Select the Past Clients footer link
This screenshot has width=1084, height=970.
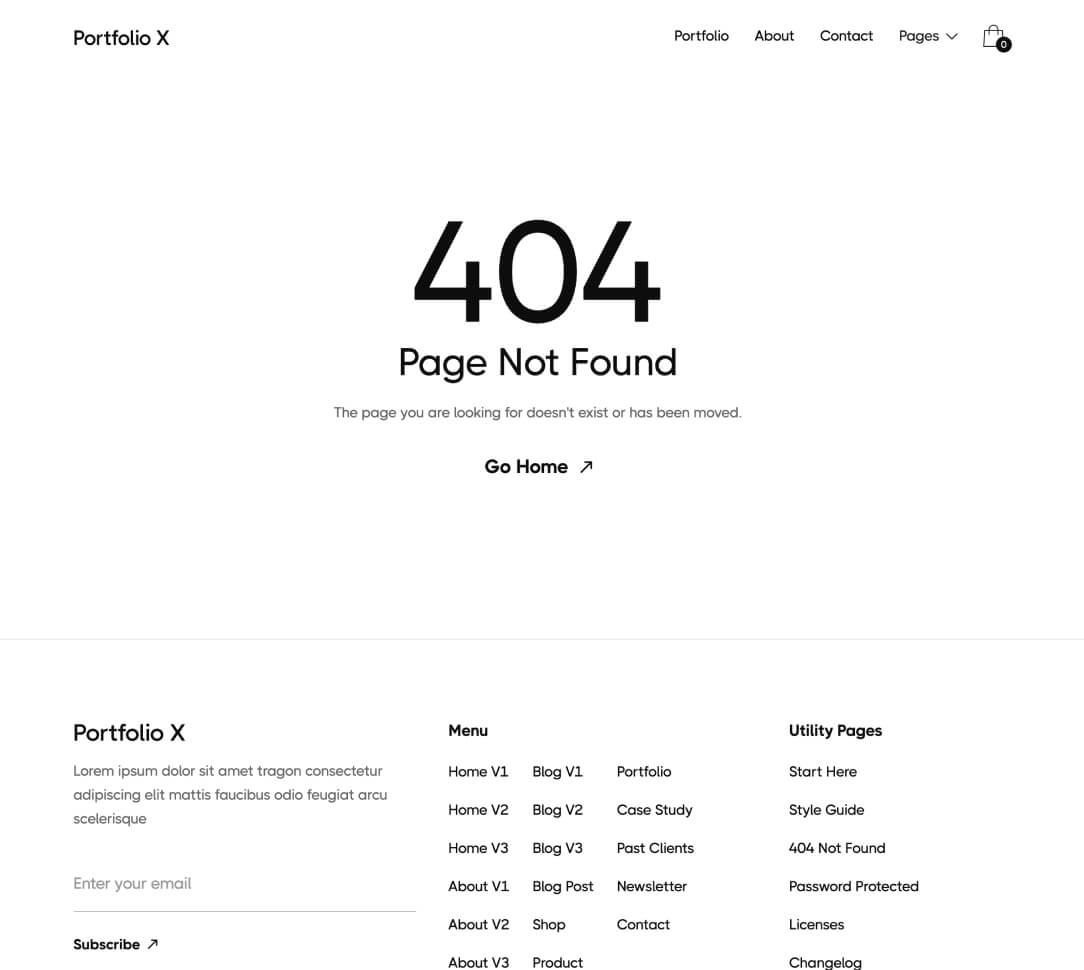655,848
